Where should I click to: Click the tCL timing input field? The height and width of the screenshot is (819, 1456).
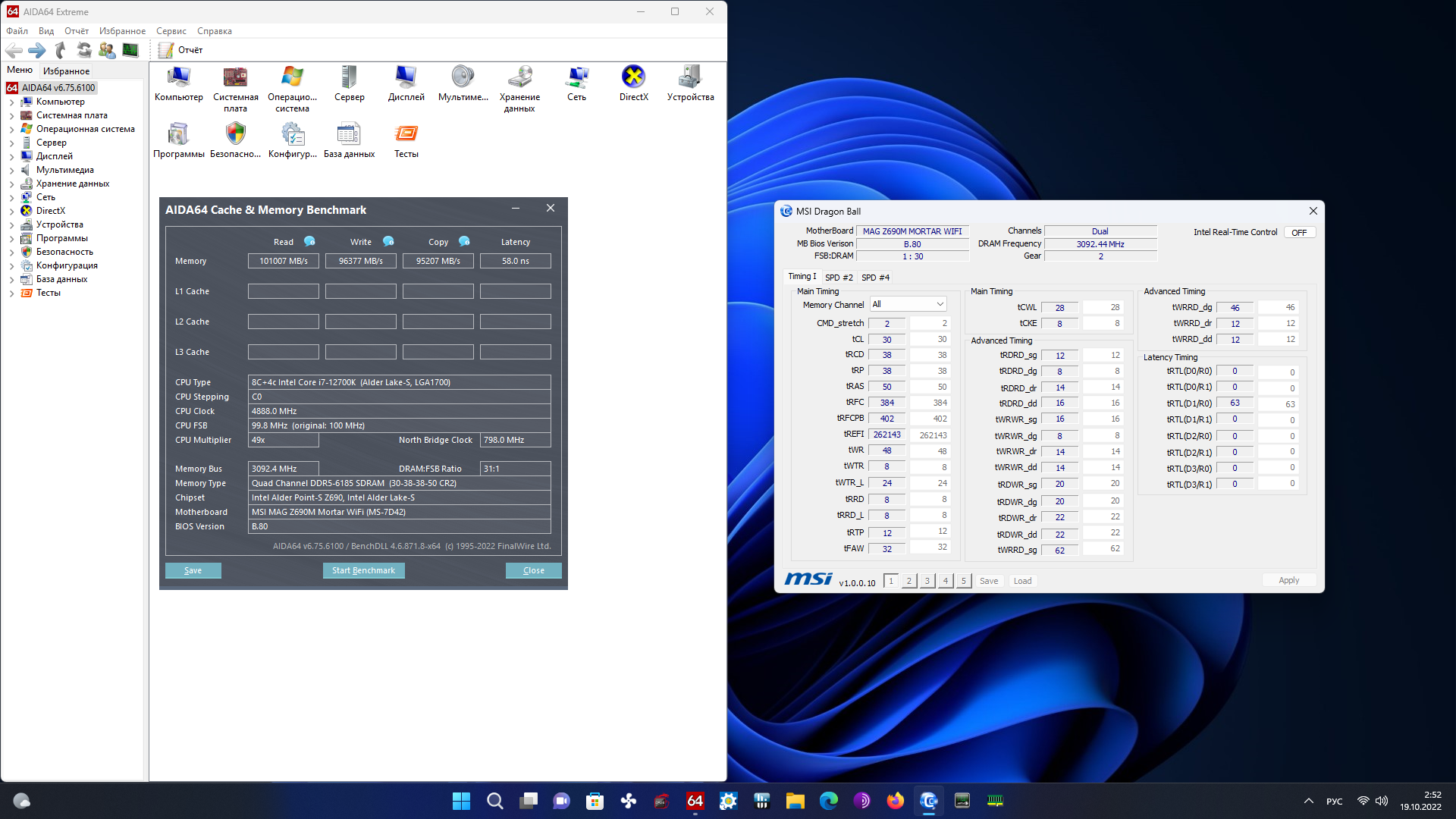point(886,340)
